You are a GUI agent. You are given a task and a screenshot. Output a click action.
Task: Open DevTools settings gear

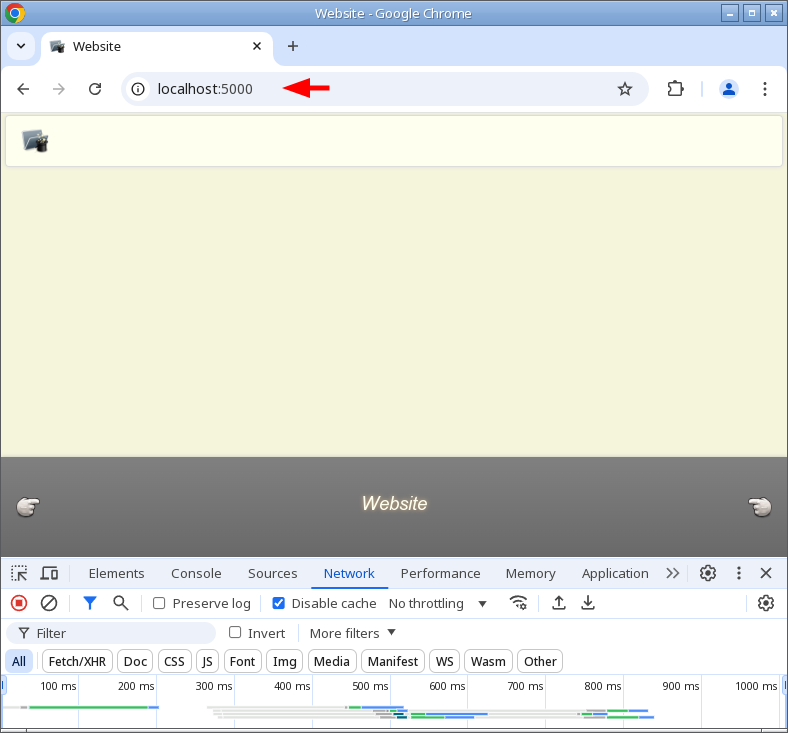pos(708,573)
